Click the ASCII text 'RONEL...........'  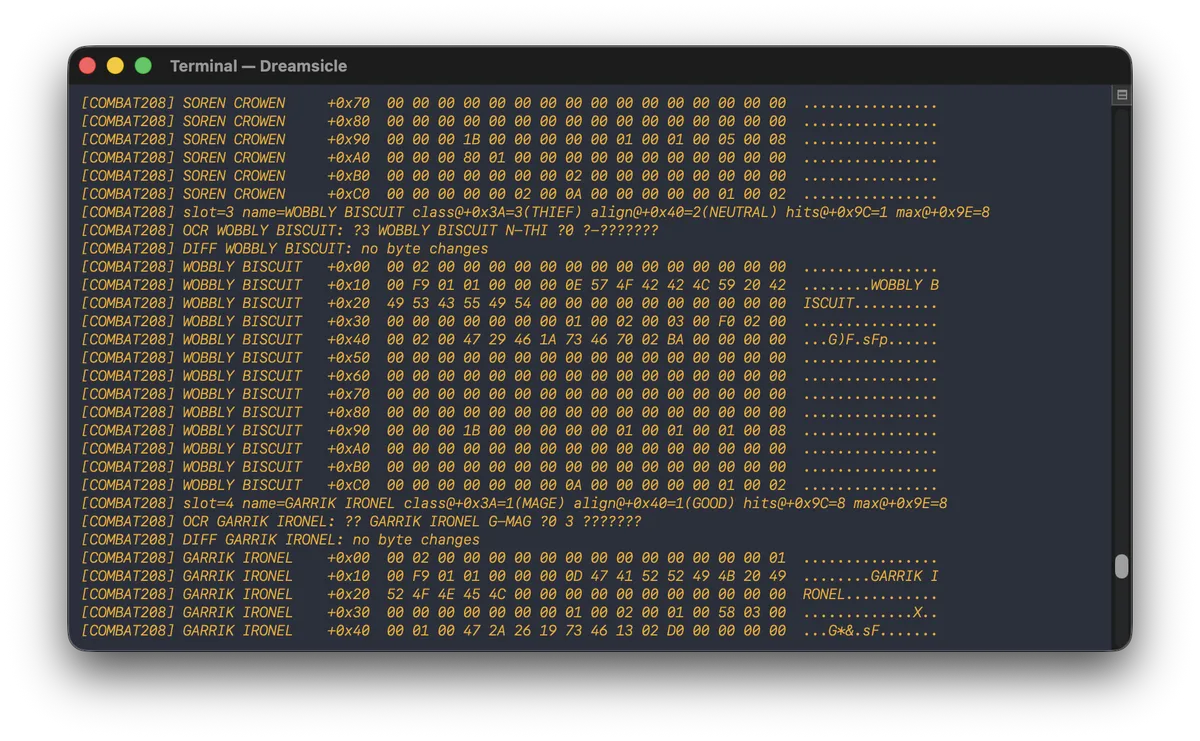click(870, 594)
